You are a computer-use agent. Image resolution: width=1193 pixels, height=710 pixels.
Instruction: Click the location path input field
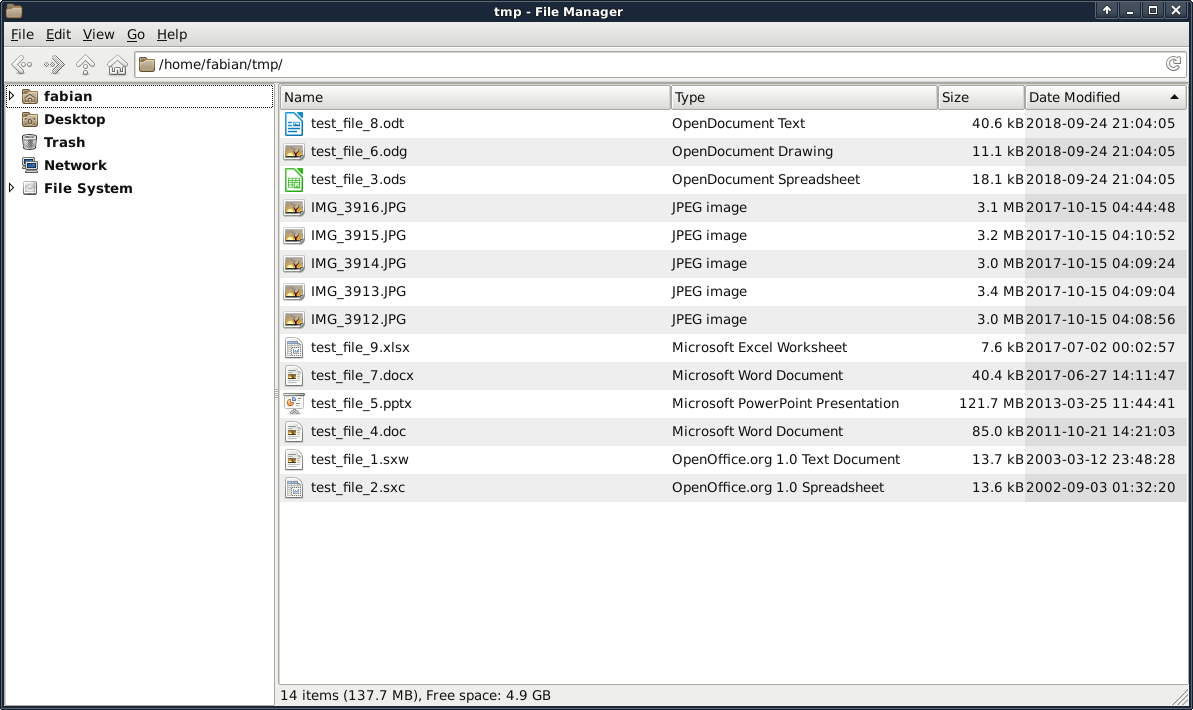[x=650, y=65]
